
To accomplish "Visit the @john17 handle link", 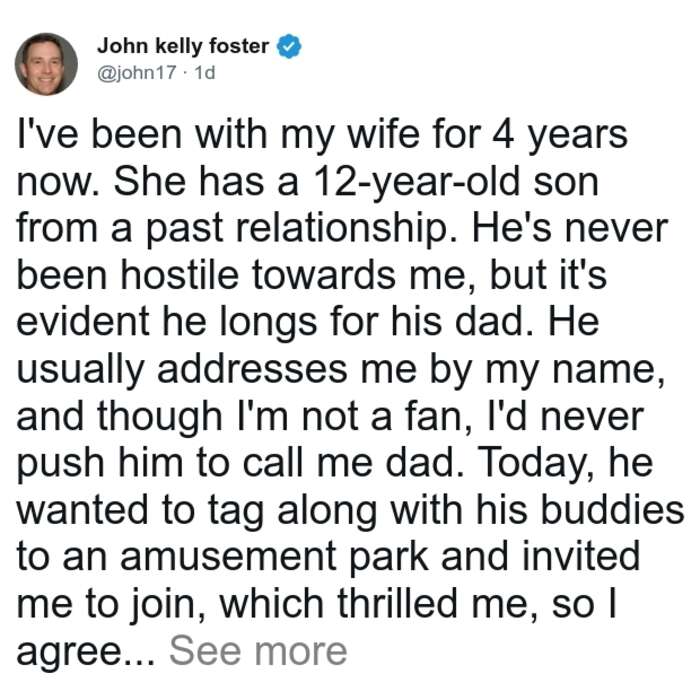I will tap(137, 72).
